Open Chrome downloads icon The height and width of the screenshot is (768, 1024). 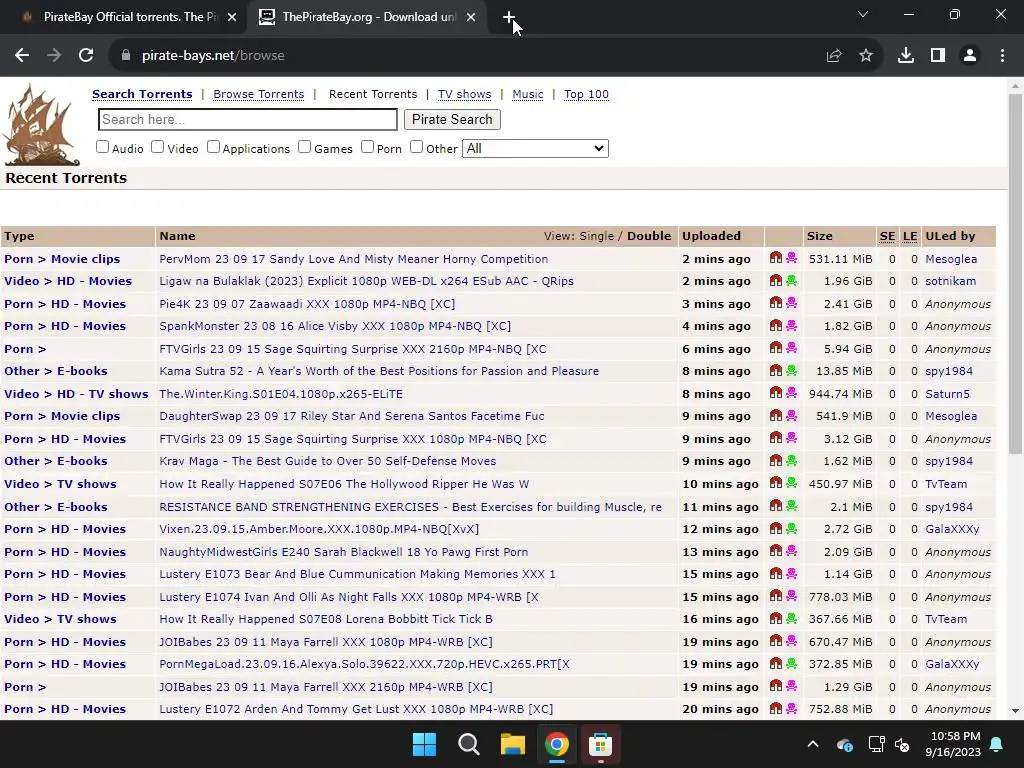pos(906,56)
